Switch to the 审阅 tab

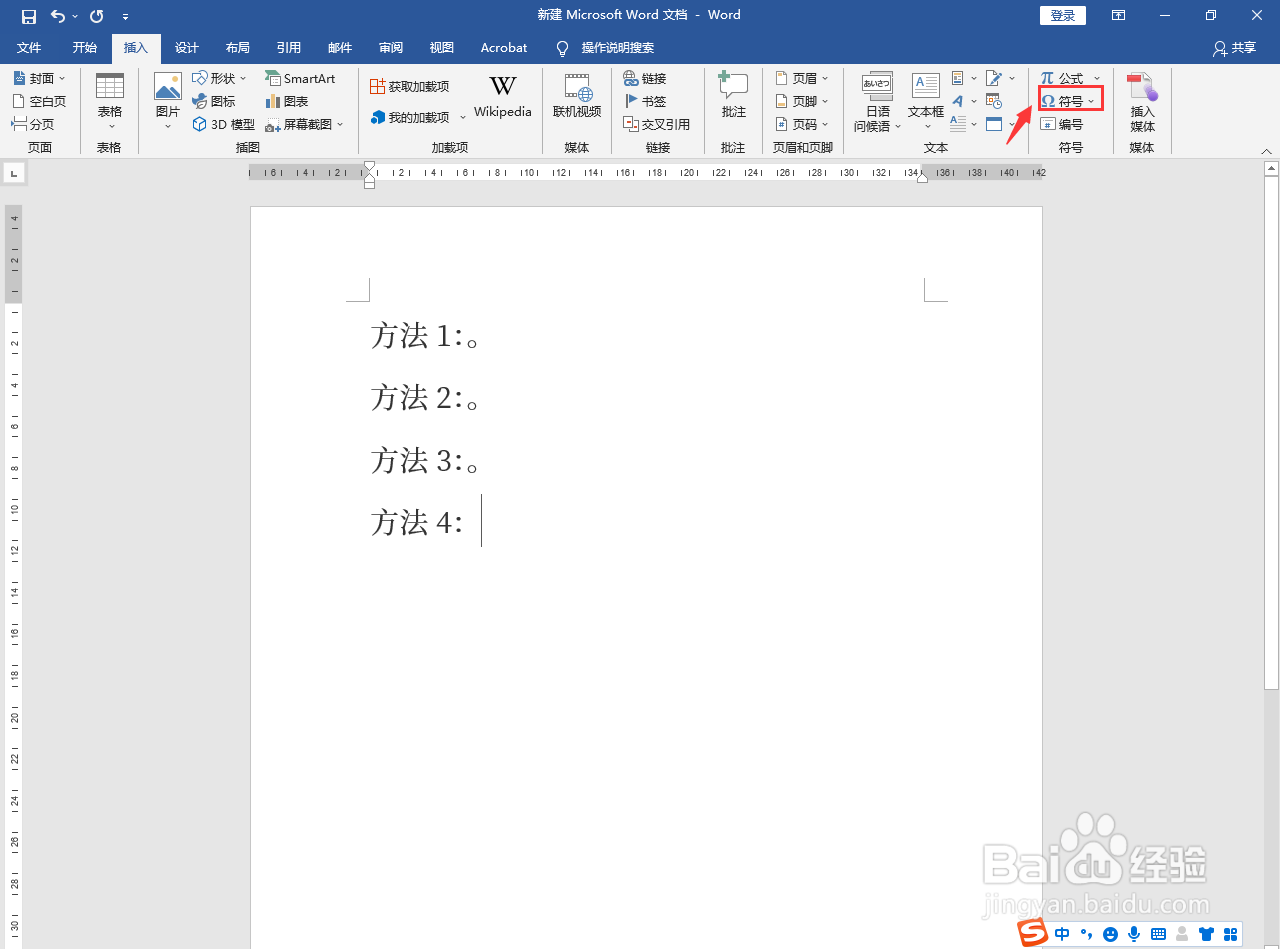pos(391,47)
